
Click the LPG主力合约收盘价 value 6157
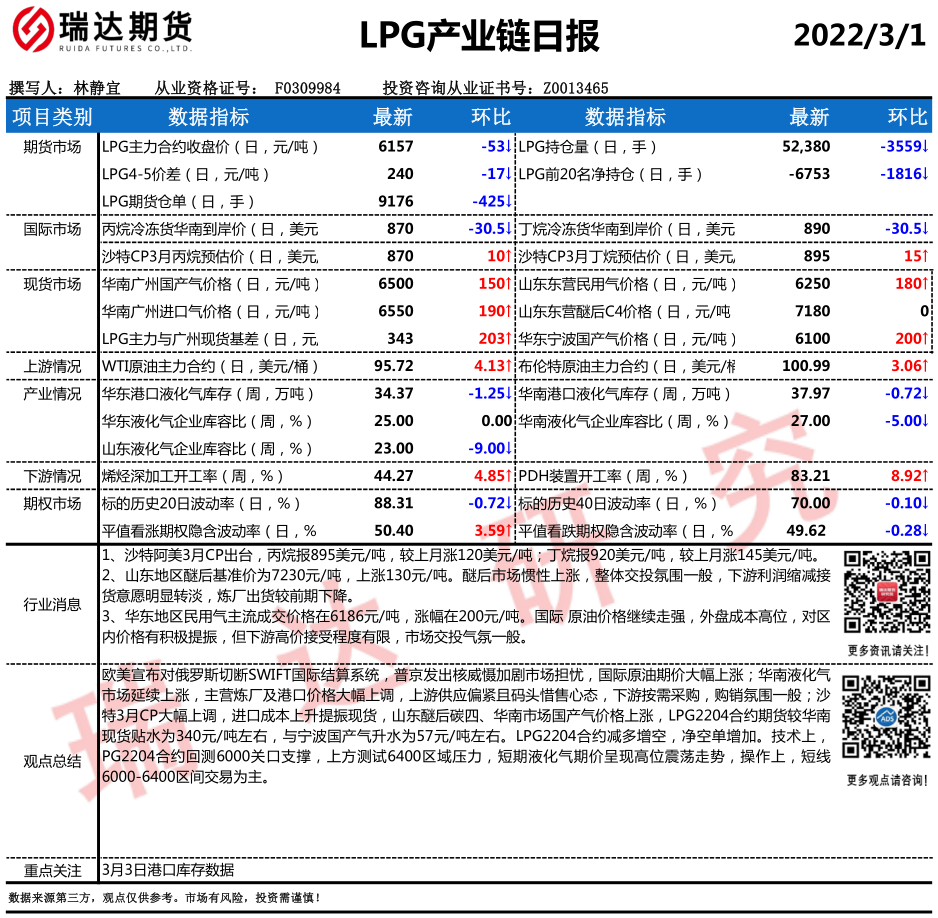[396, 147]
